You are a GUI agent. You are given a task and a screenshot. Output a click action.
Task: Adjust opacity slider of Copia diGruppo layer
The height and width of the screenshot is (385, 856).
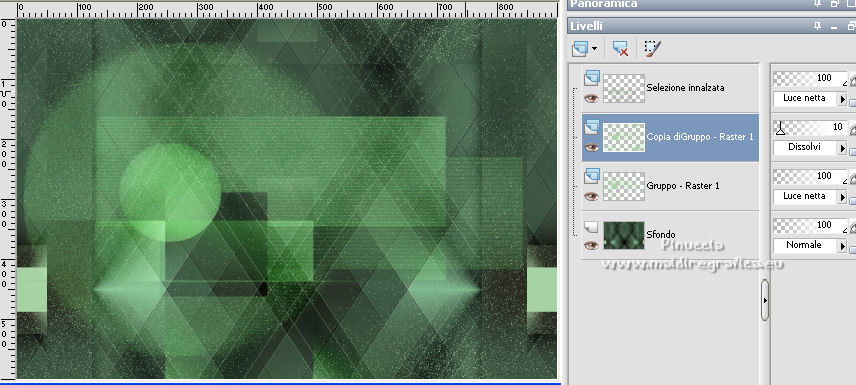pyautogui.click(x=810, y=127)
